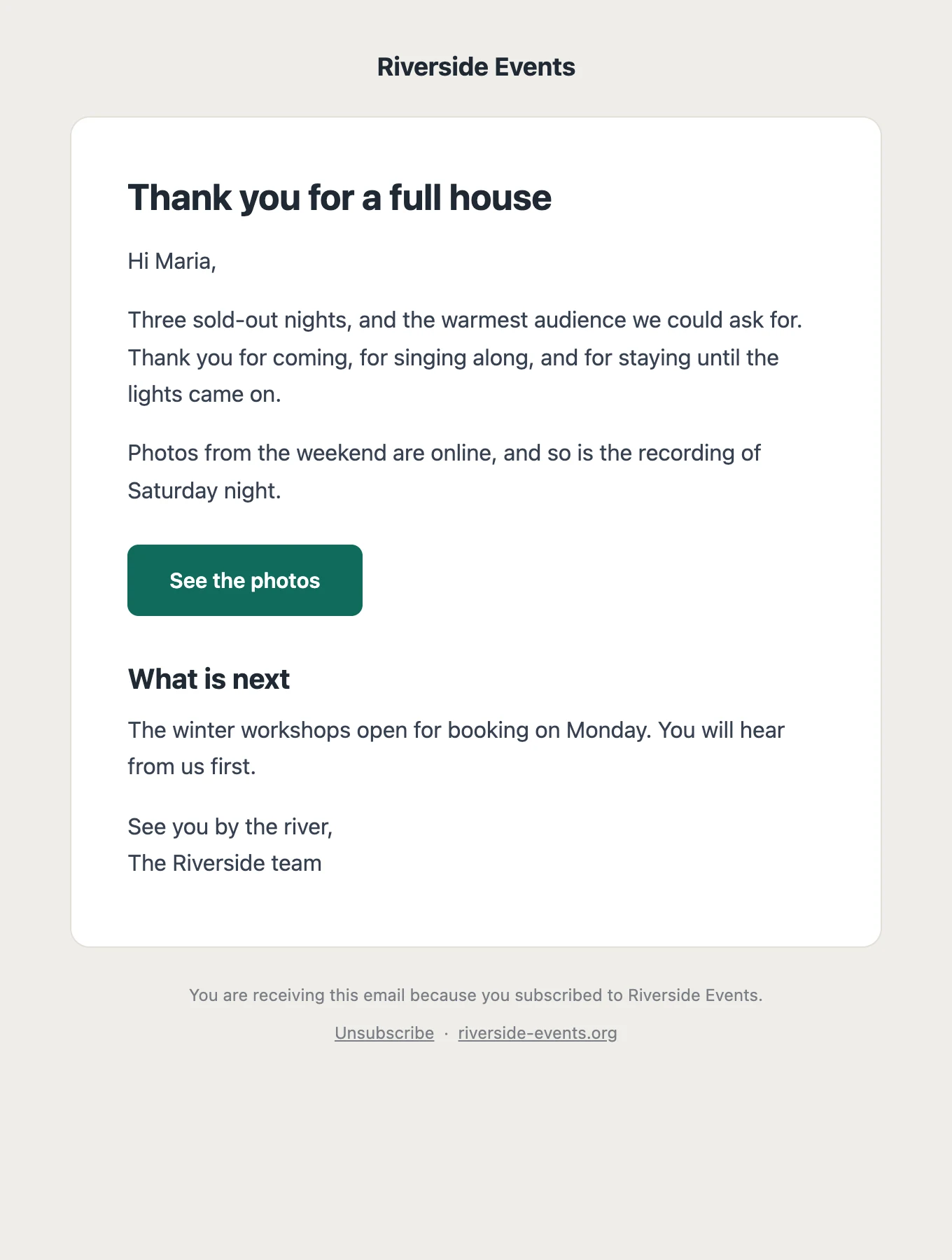Click the words 'Saturday night.'
The height and width of the screenshot is (1260, 952).
tap(204, 491)
